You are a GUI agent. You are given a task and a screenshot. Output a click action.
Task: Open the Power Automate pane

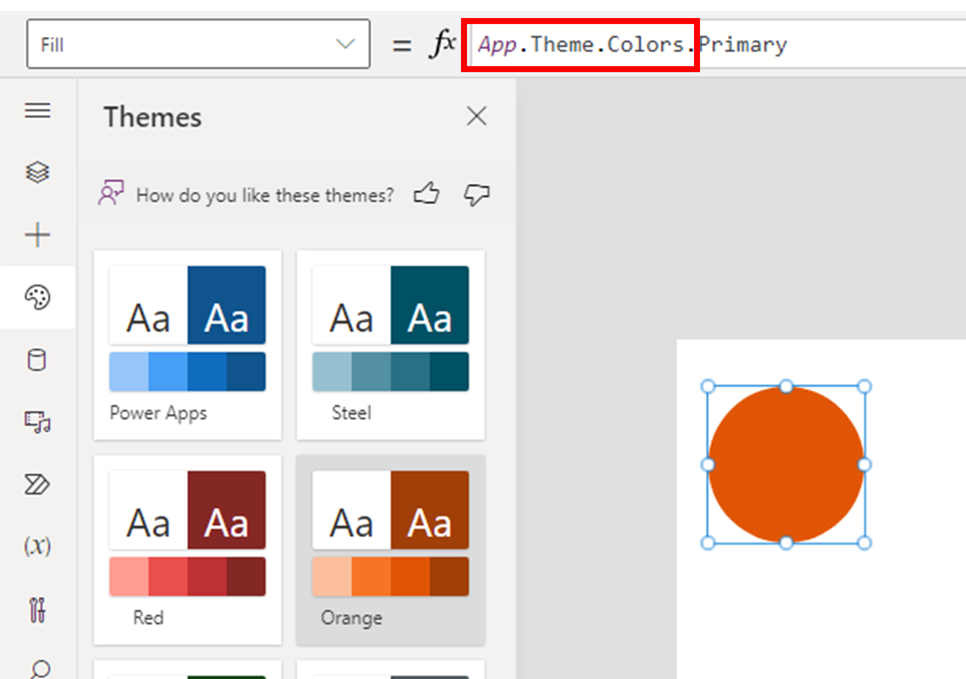pyautogui.click(x=37, y=484)
